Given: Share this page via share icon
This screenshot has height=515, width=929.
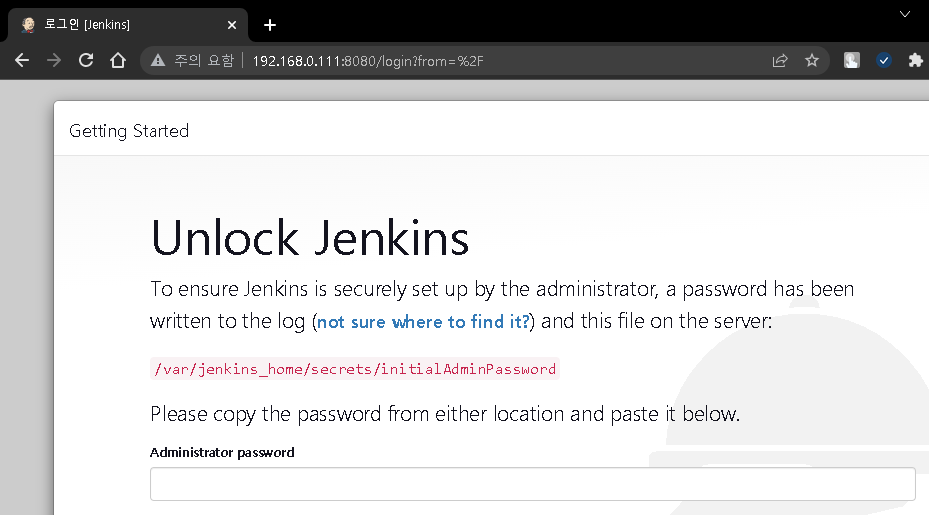Looking at the screenshot, I should tap(780, 60).
